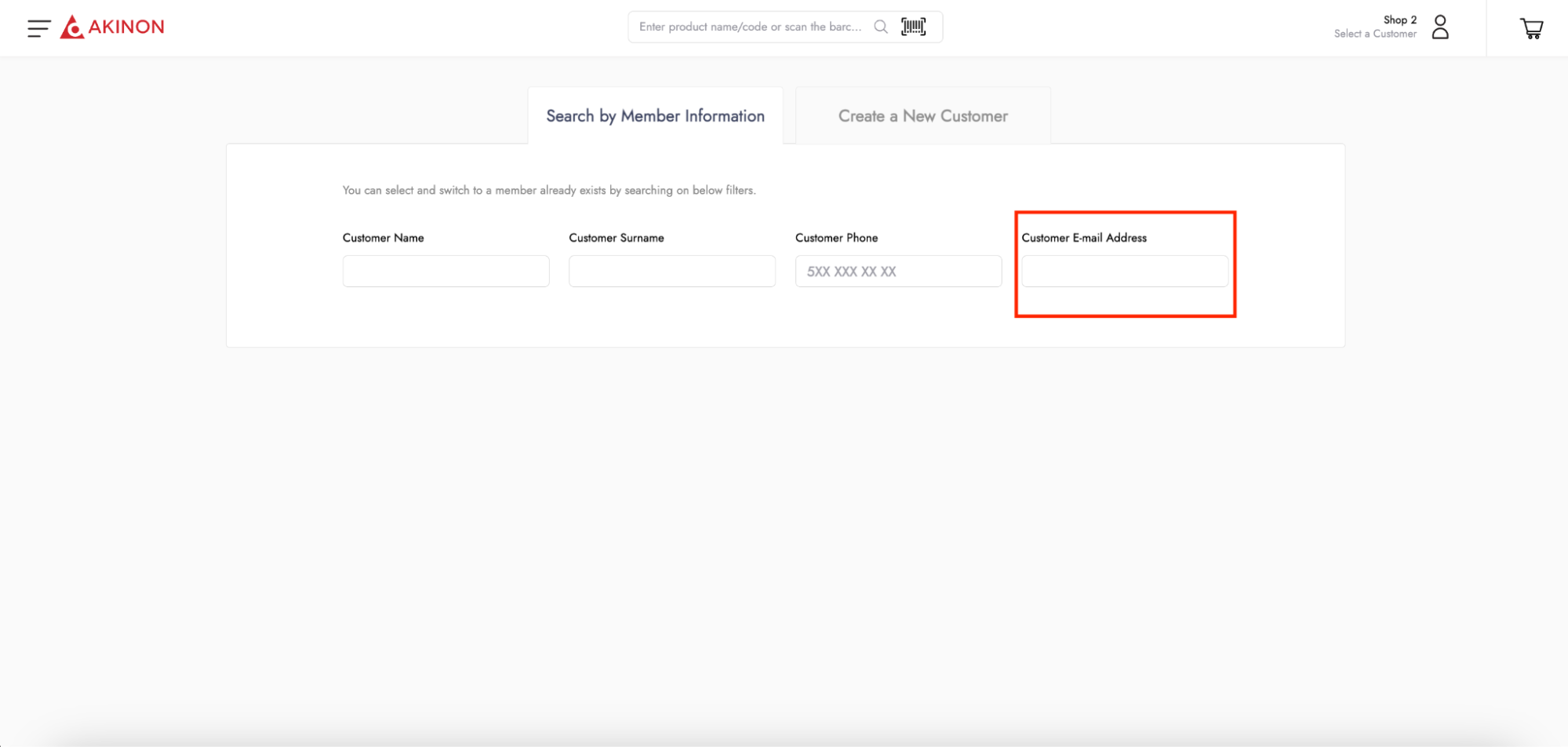Click the Customer E-mail Address field
Screen dimensions: 1568x747
click(1124, 271)
